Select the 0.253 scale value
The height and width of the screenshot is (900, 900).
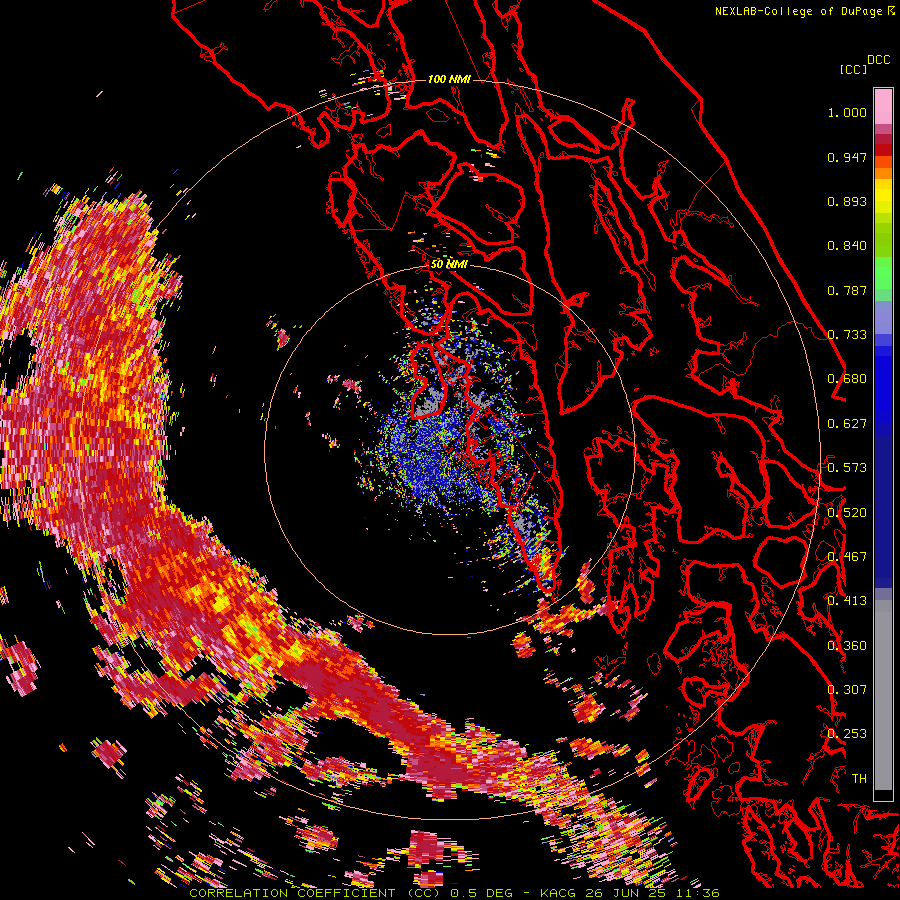pos(847,734)
